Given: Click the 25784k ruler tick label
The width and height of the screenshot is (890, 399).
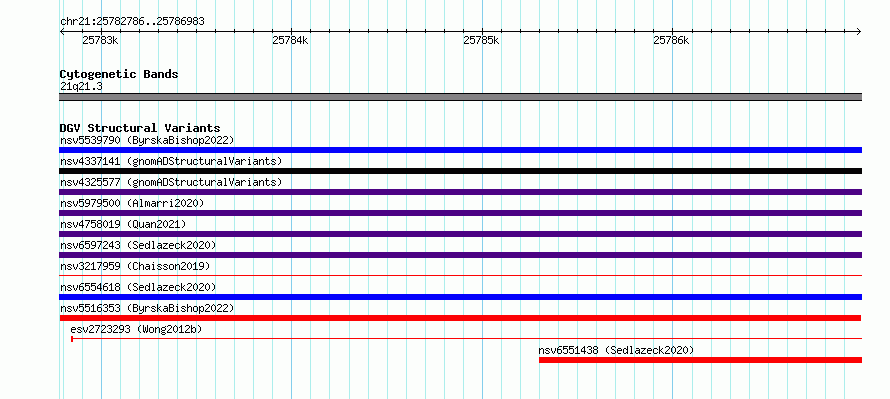Looking at the screenshot, I should (x=290, y=40).
